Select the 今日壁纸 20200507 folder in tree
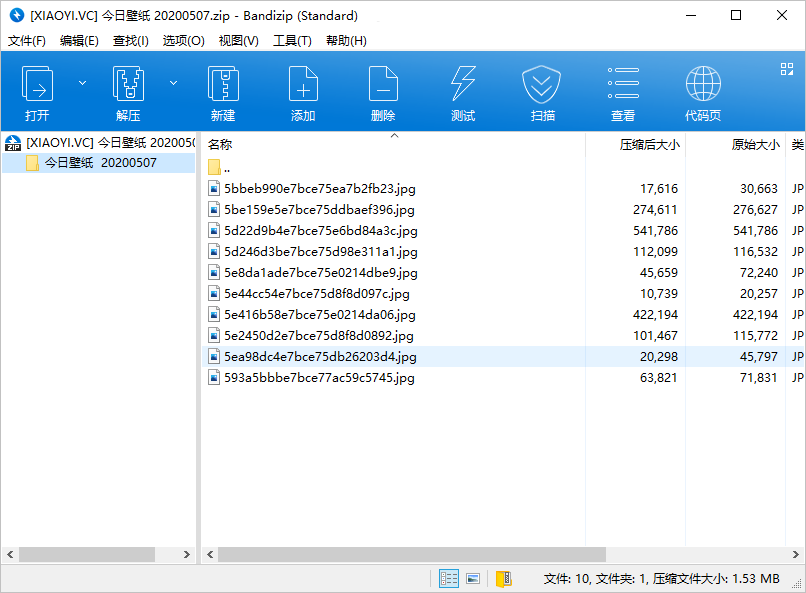 100,163
